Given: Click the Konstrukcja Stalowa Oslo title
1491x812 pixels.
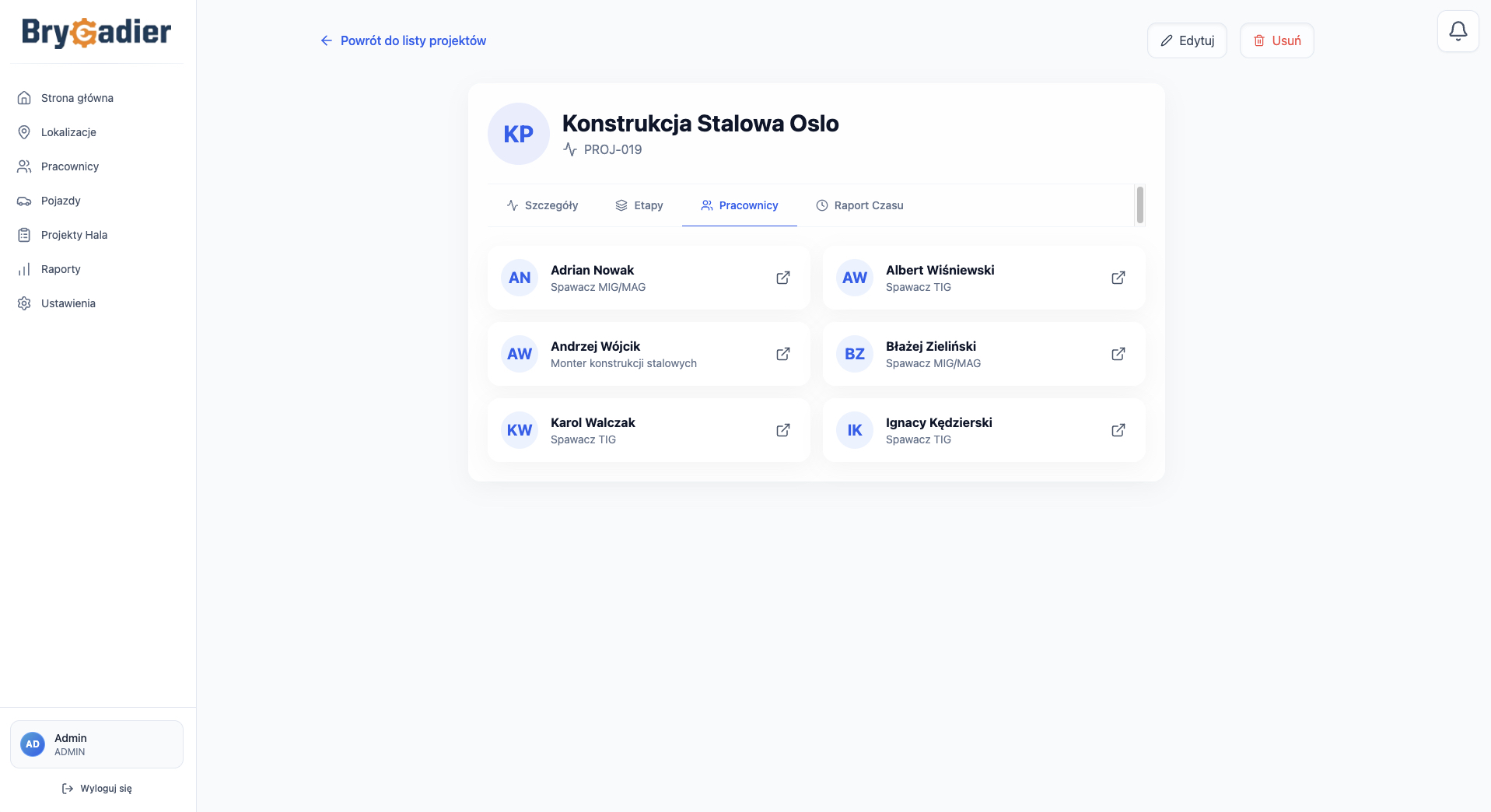Looking at the screenshot, I should [700, 123].
